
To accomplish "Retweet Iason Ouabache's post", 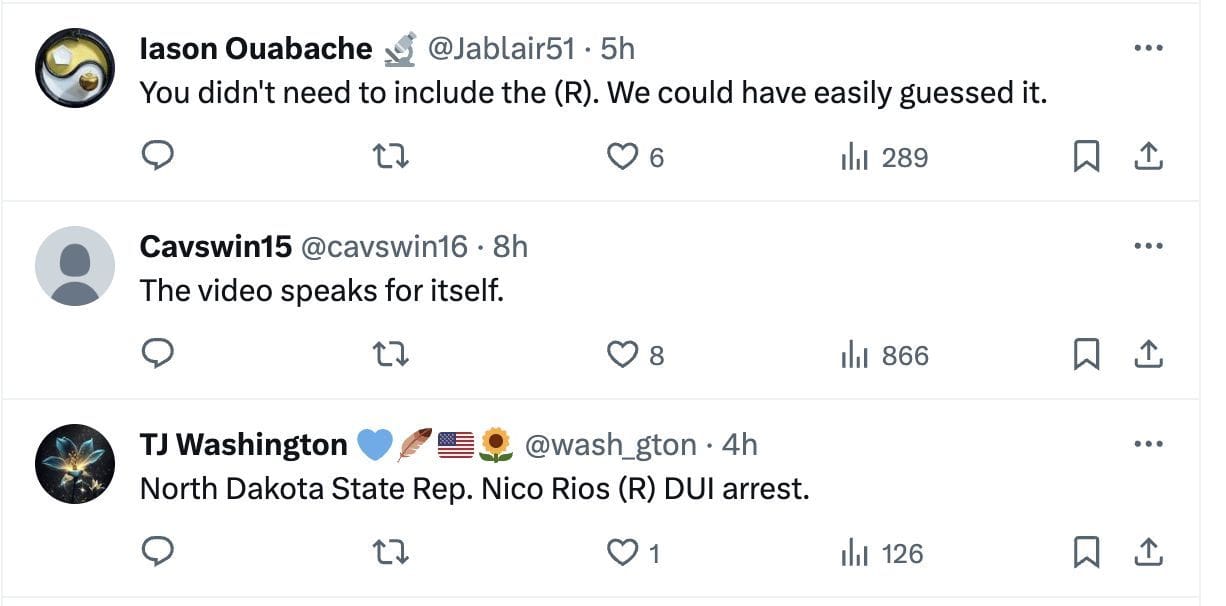I will pyautogui.click(x=392, y=157).
